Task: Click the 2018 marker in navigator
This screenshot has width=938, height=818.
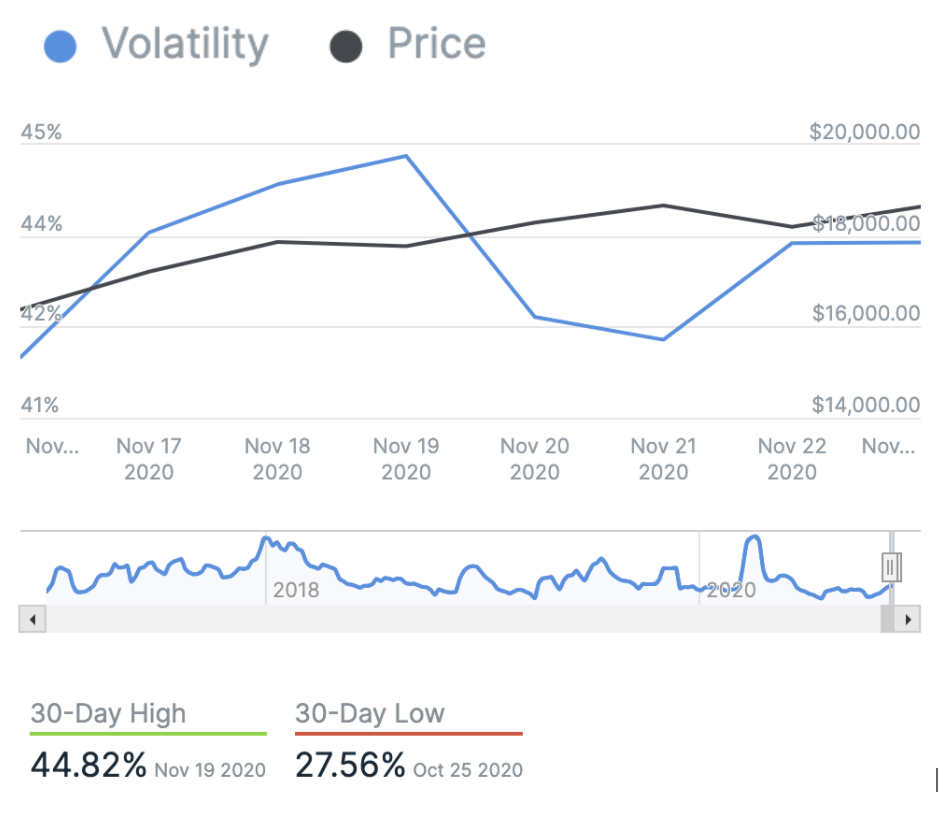Action: [x=296, y=590]
